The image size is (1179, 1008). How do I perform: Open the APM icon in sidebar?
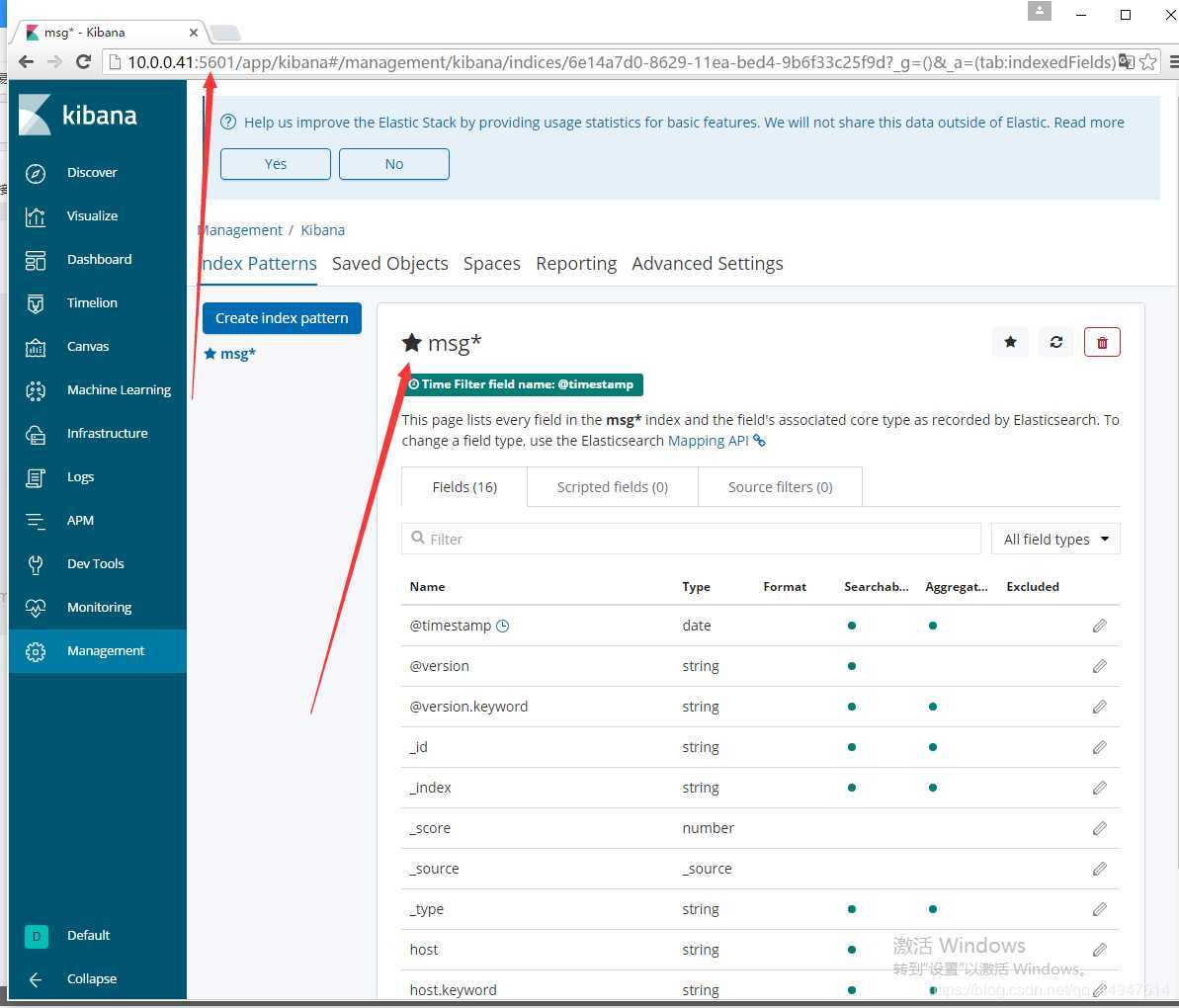(36, 521)
